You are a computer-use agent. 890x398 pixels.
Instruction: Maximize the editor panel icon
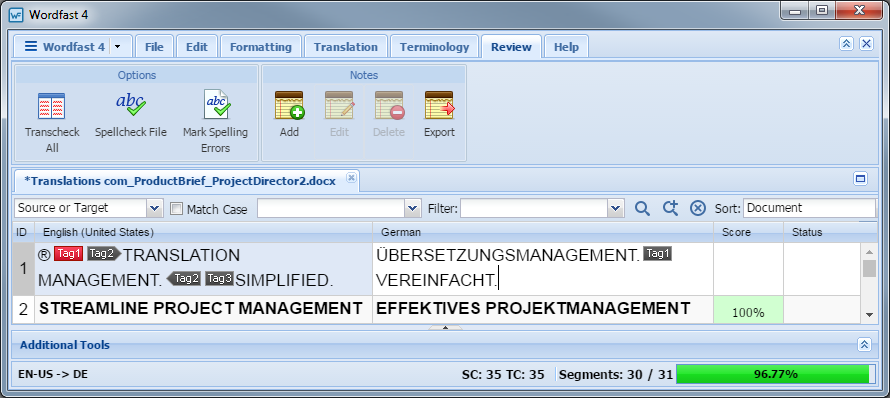860,179
